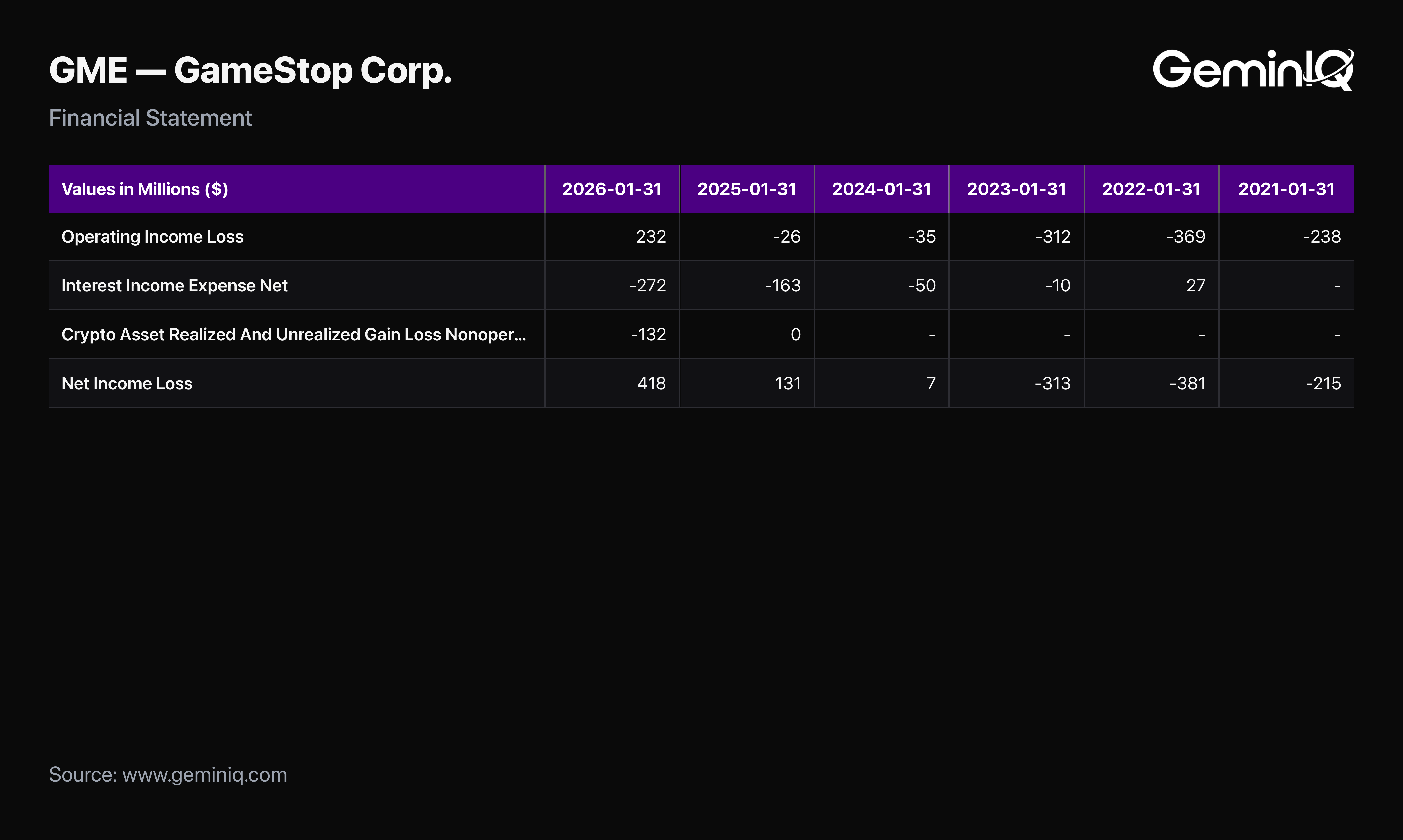Click Interest Income Expense Net value -10
1403x840 pixels.
coord(1058,285)
